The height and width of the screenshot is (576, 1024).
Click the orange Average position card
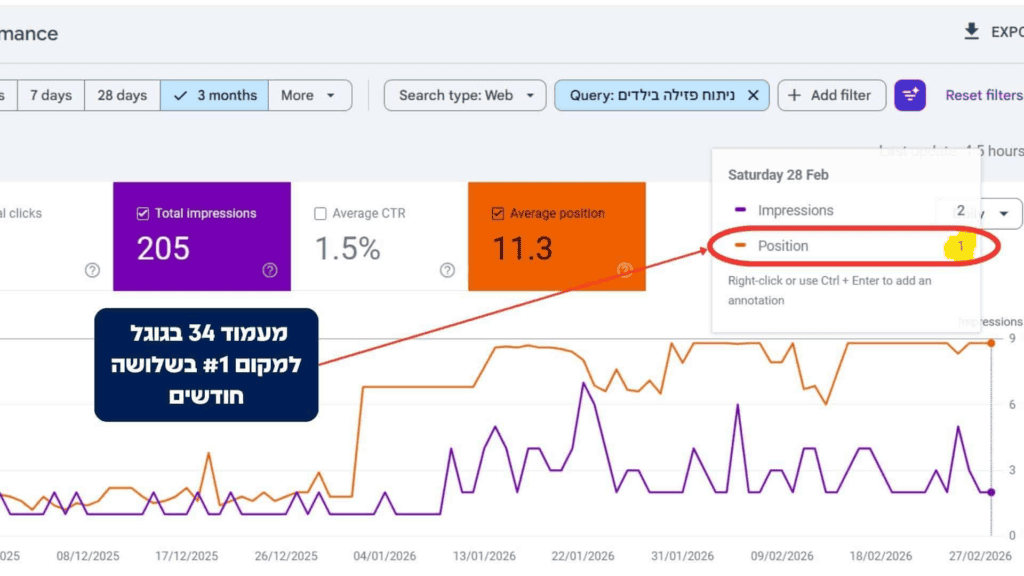pos(557,236)
